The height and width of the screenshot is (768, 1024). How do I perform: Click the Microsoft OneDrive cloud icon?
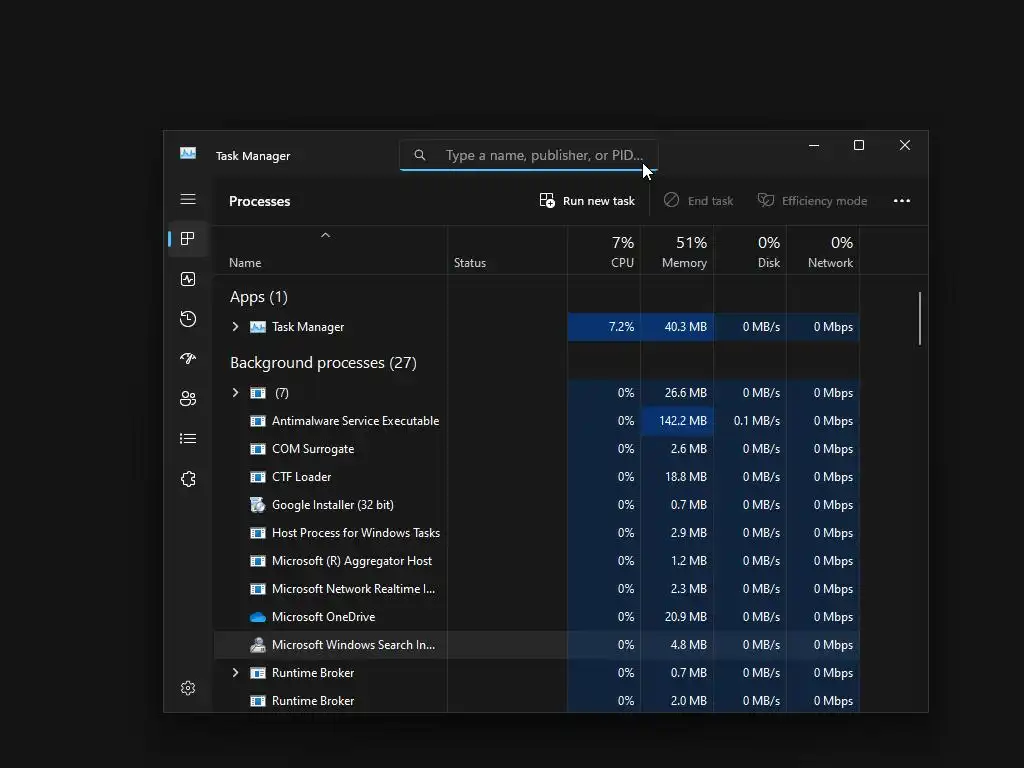point(258,617)
